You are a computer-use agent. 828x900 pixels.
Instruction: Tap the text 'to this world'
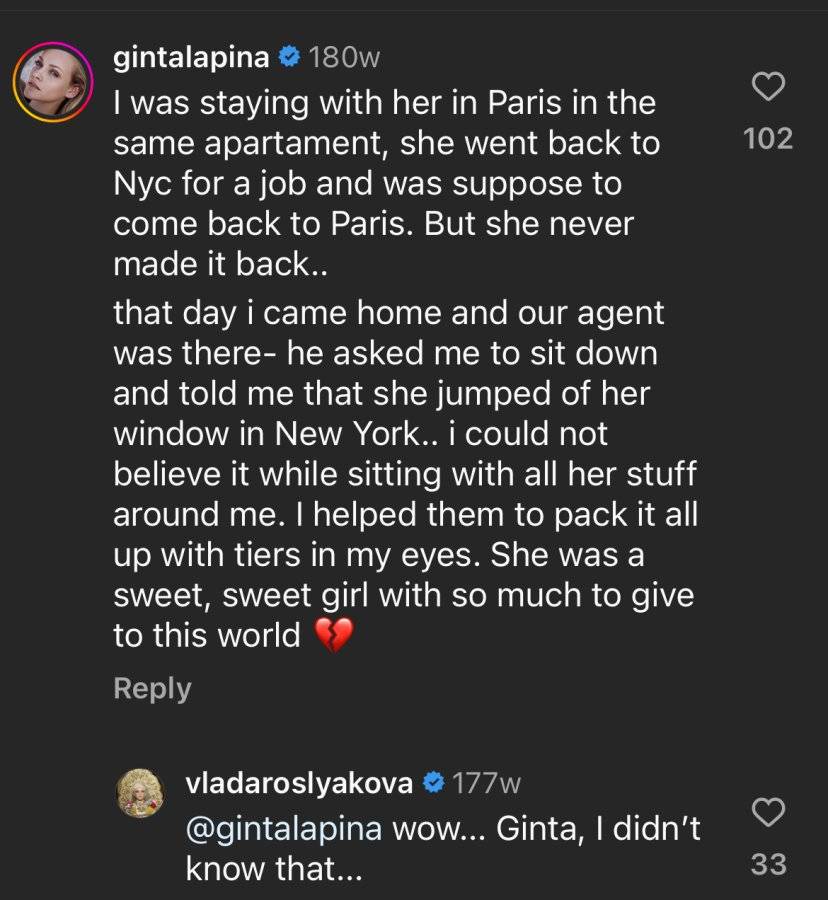coord(207,636)
